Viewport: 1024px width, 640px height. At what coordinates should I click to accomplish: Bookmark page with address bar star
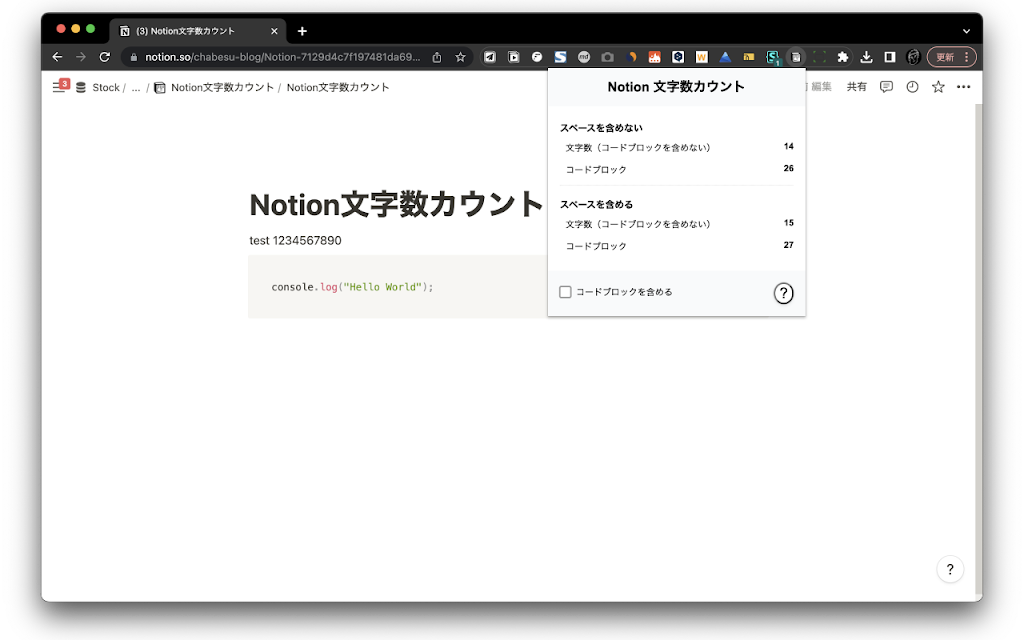point(460,57)
